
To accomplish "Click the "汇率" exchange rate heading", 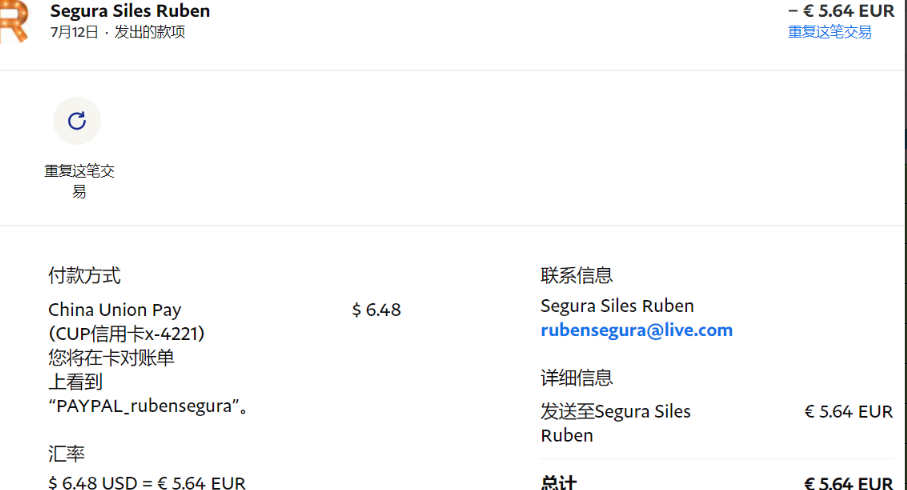I will [x=66, y=454].
